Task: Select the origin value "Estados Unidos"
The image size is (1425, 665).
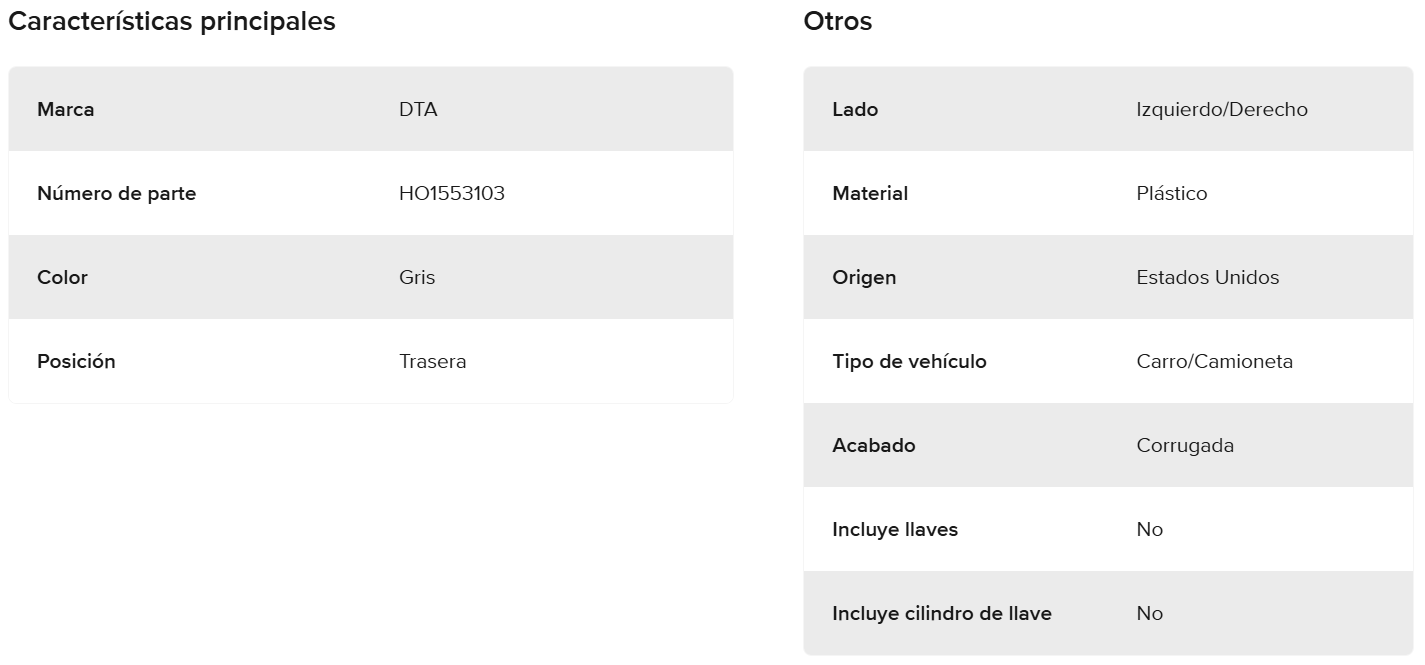Action: (x=1208, y=277)
